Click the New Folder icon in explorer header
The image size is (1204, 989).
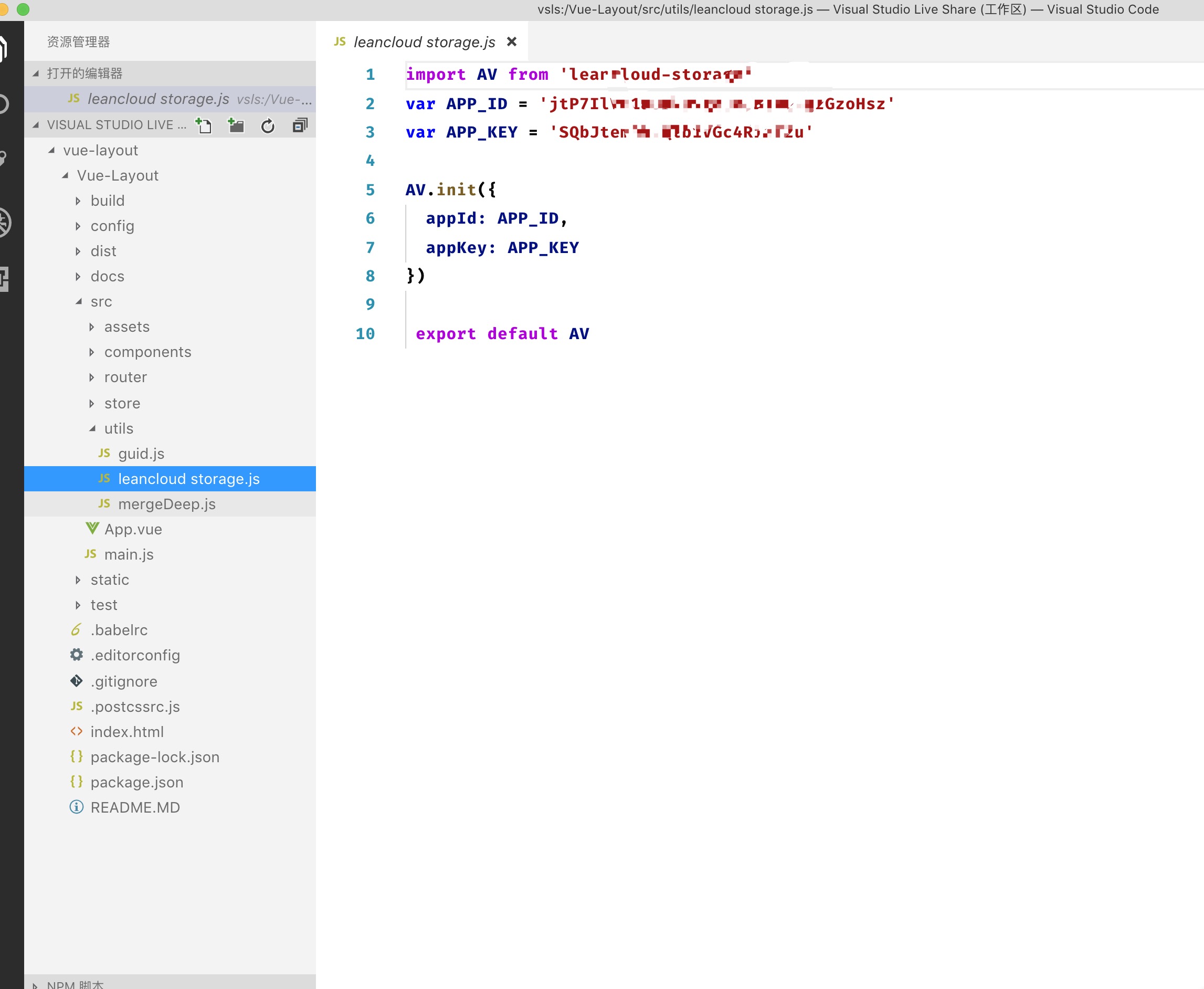[236, 125]
